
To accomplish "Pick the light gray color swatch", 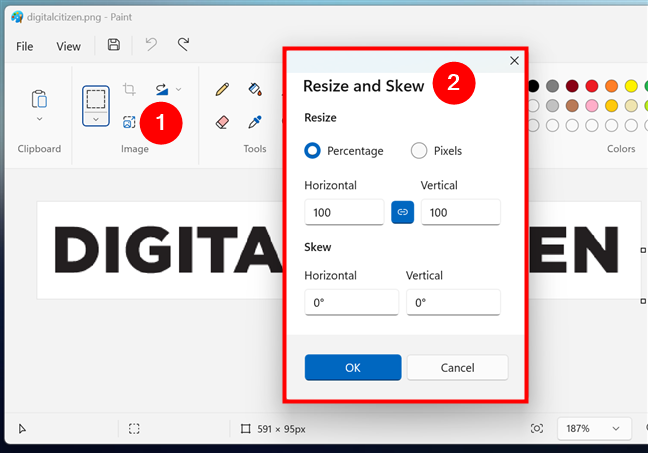I will (x=552, y=105).
